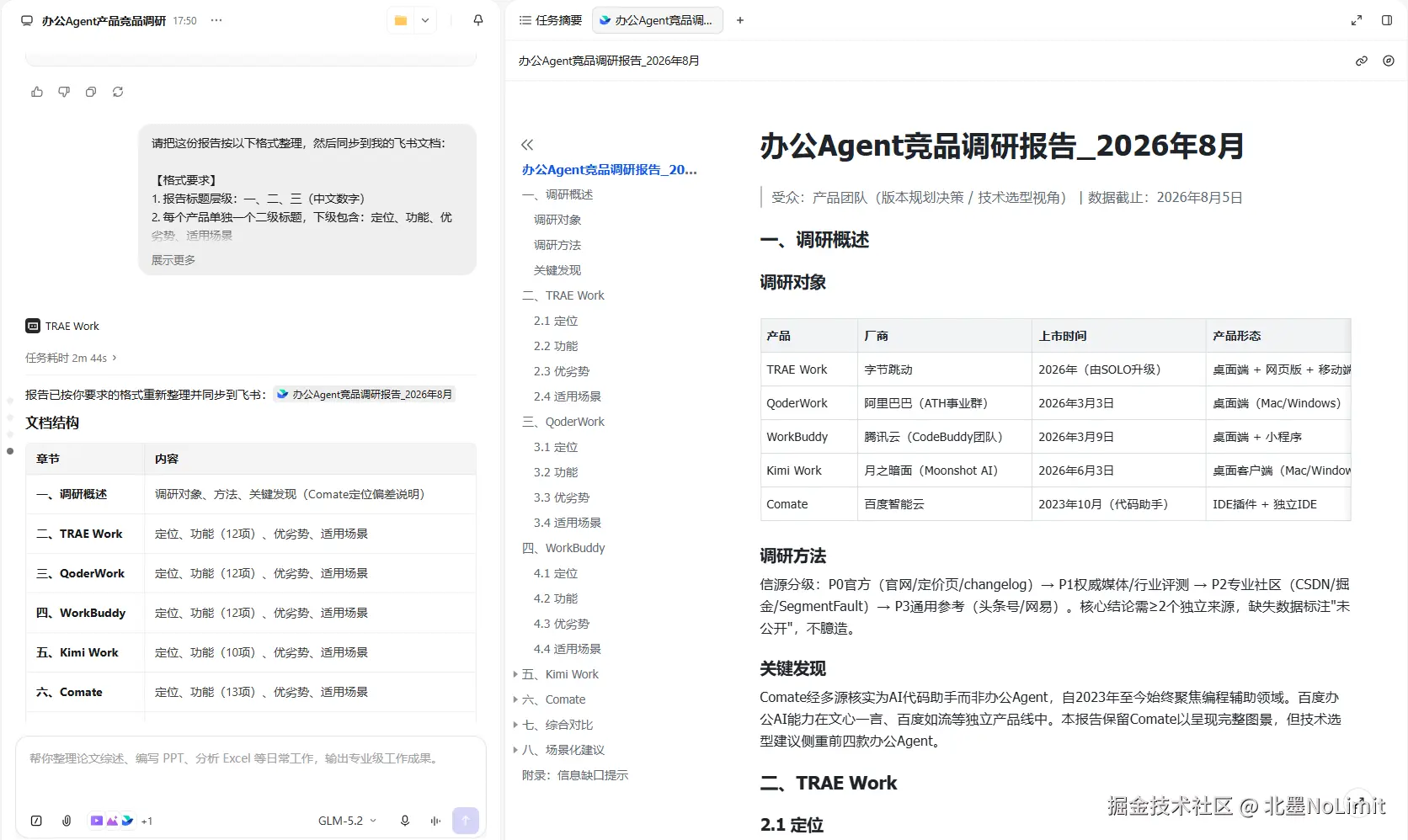Click 展示更多 to expand the user message
Image resolution: width=1408 pixels, height=840 pixels.
pos(173,260)
